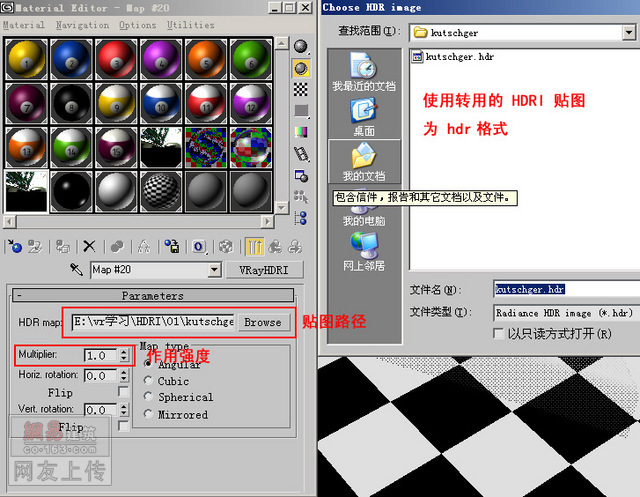
Task: Select the black 8-ball material slot
Action: [x=71, y=104]
